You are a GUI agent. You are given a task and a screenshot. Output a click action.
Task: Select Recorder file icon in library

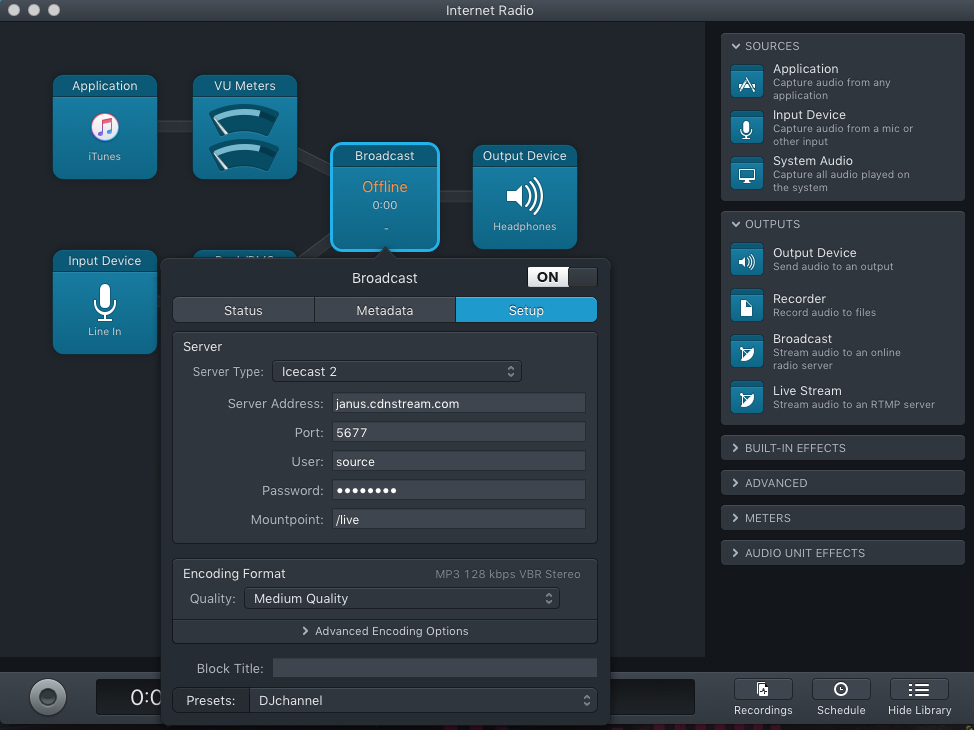[x=747, y=306]
